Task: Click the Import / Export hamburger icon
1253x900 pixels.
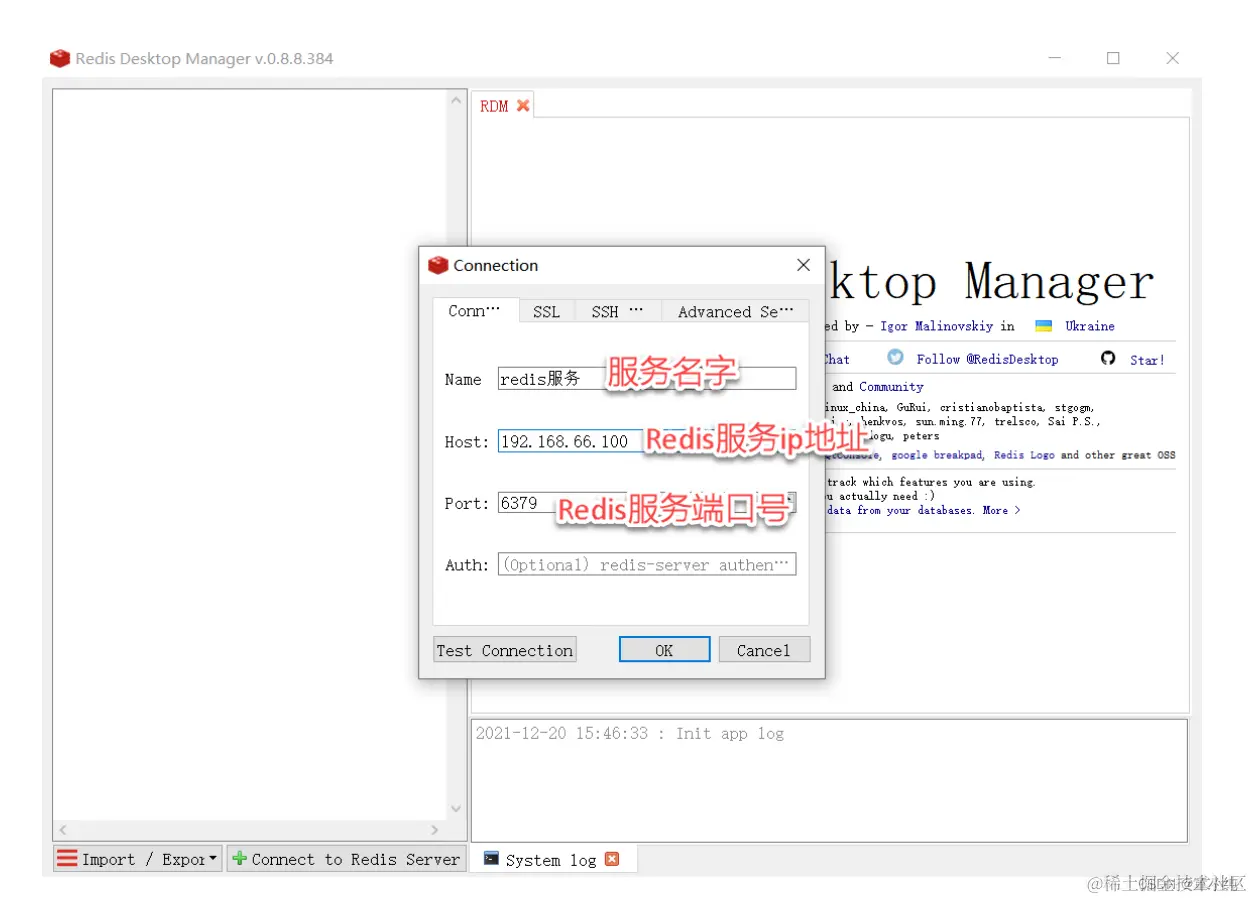Action: 67,859
